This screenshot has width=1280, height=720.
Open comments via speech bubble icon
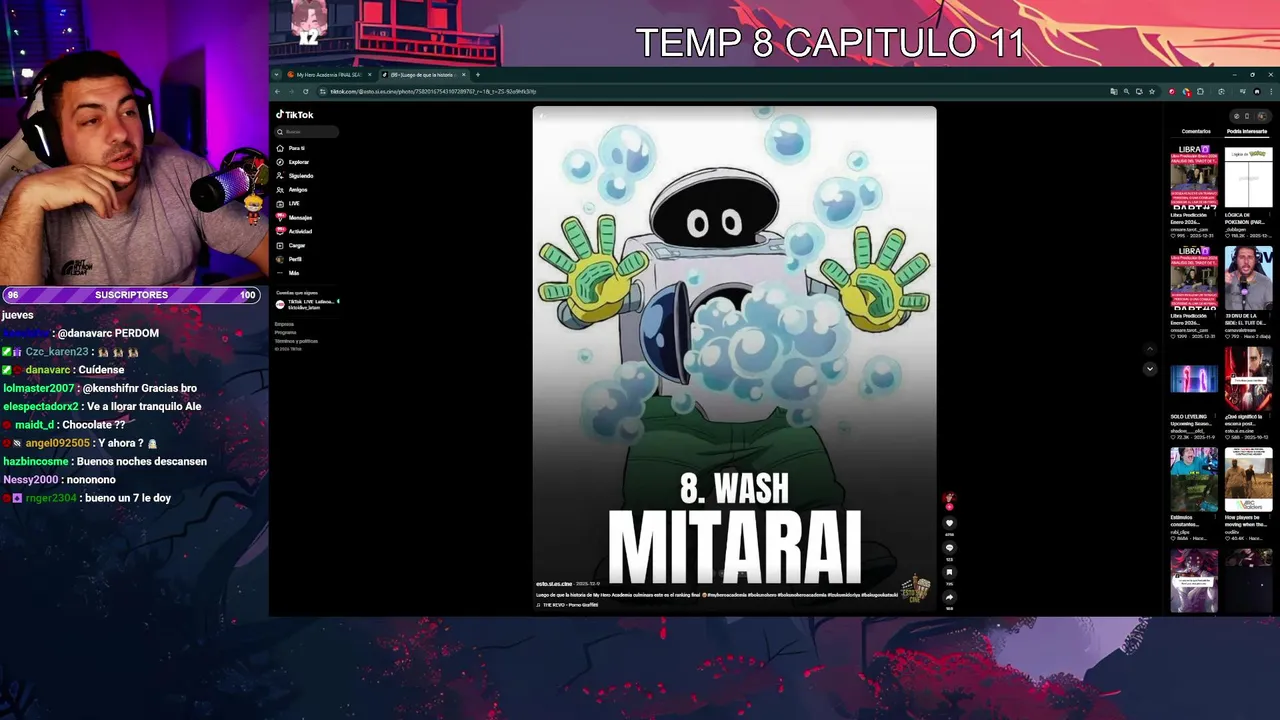950,548
